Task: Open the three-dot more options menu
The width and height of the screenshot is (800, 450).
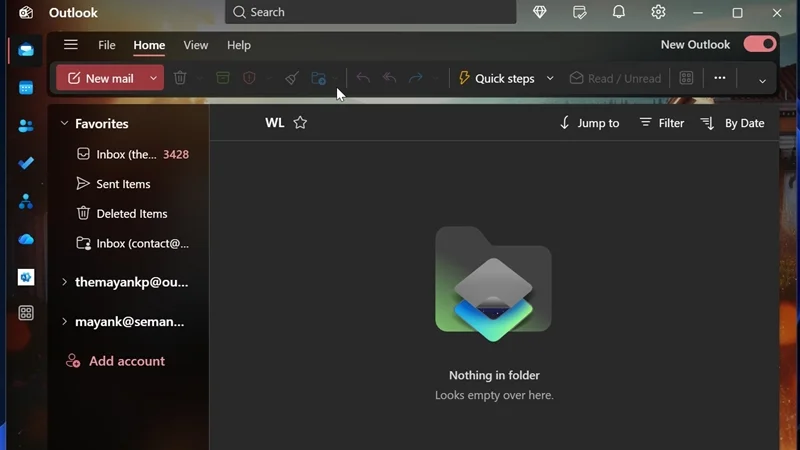Action: (x=720, y=78)
